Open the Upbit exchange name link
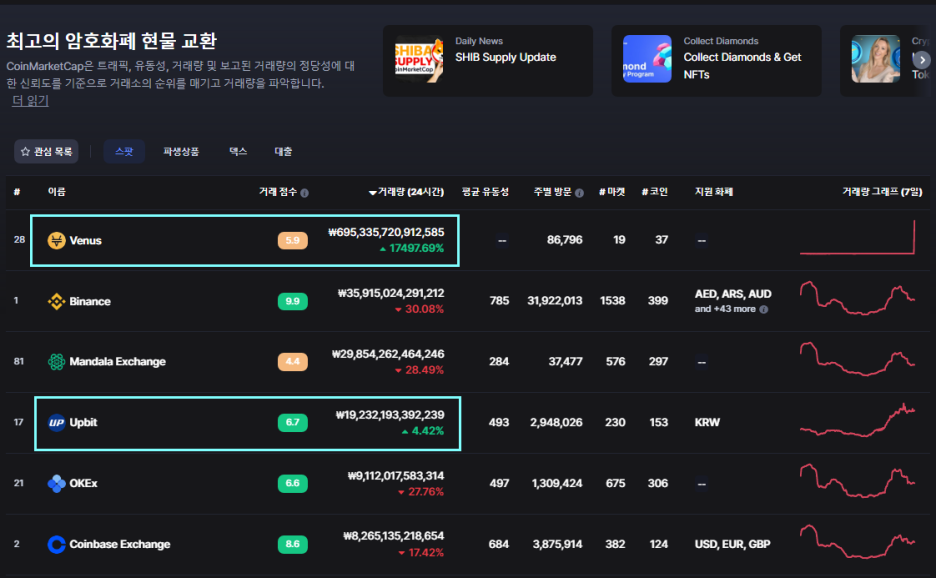Viewport: 936px width, 578px height. [83, 423]
